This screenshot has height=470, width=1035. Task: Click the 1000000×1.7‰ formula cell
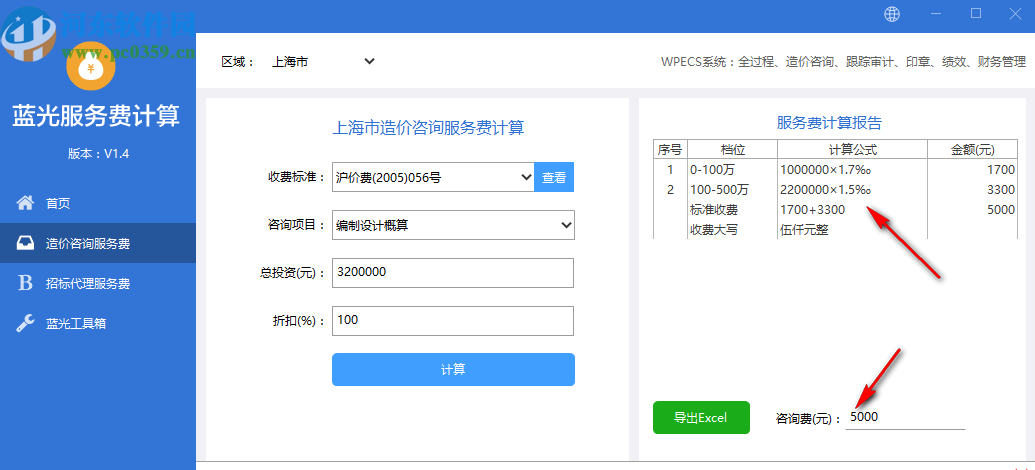coord(852,170)
